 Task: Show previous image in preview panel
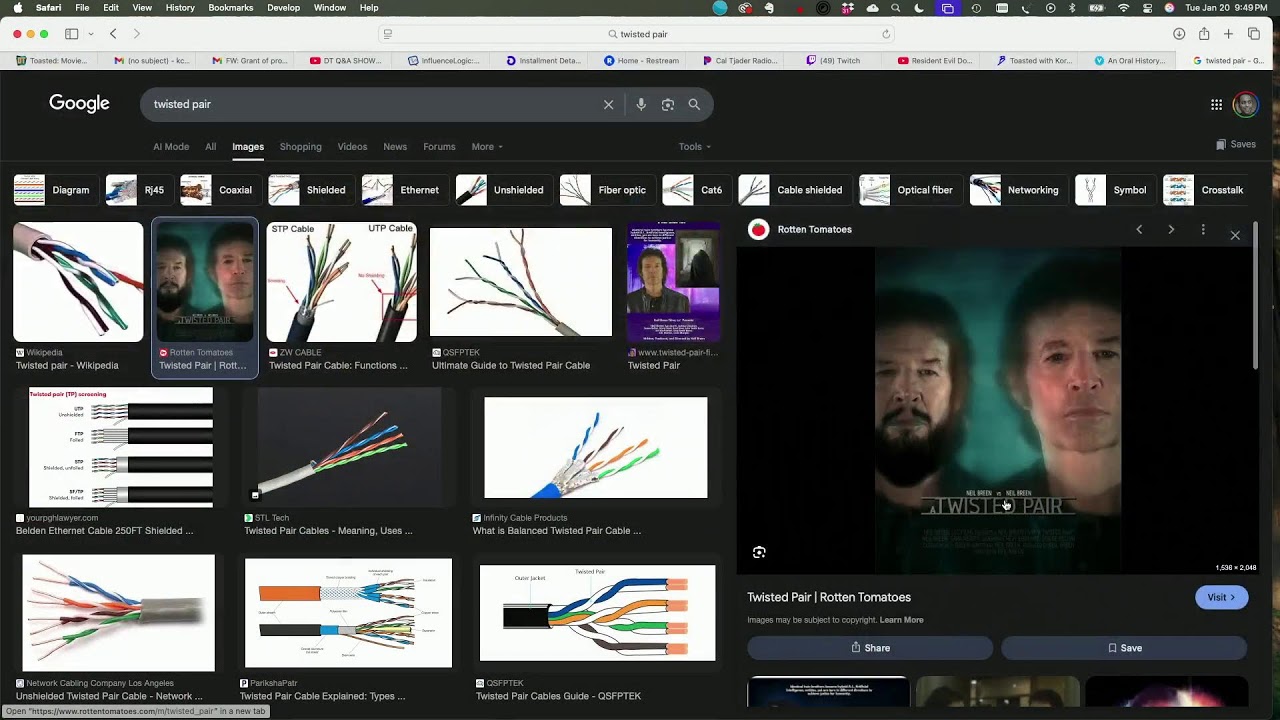[x=1139, y=229]
